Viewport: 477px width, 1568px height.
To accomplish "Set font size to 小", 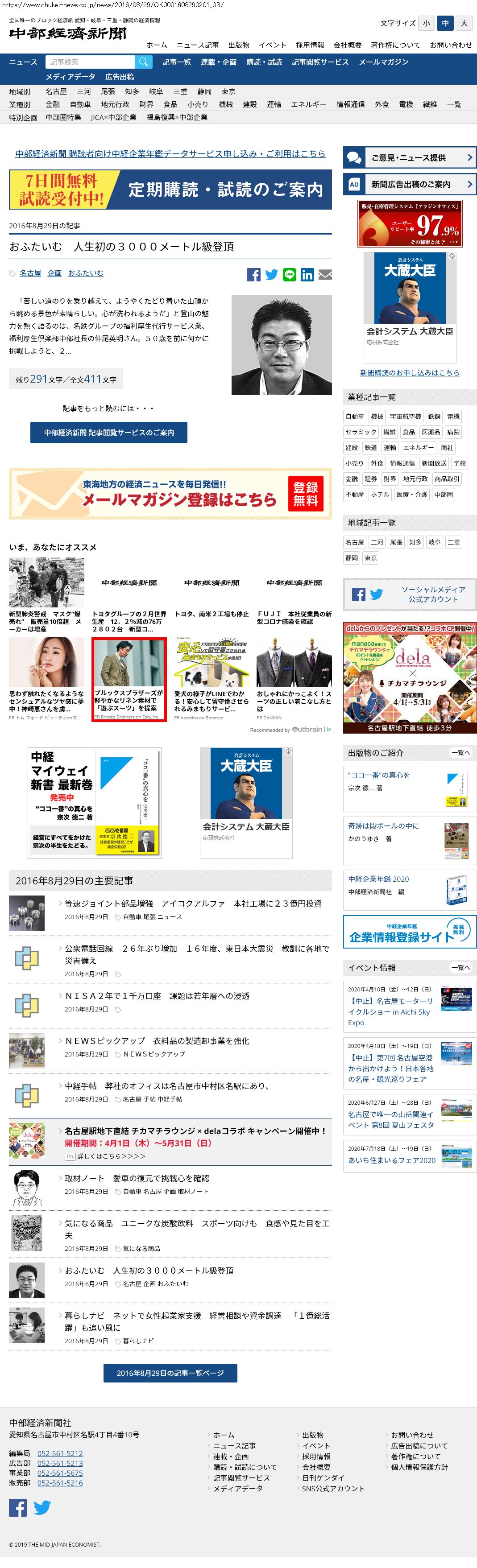I will (x=426, y=23).
